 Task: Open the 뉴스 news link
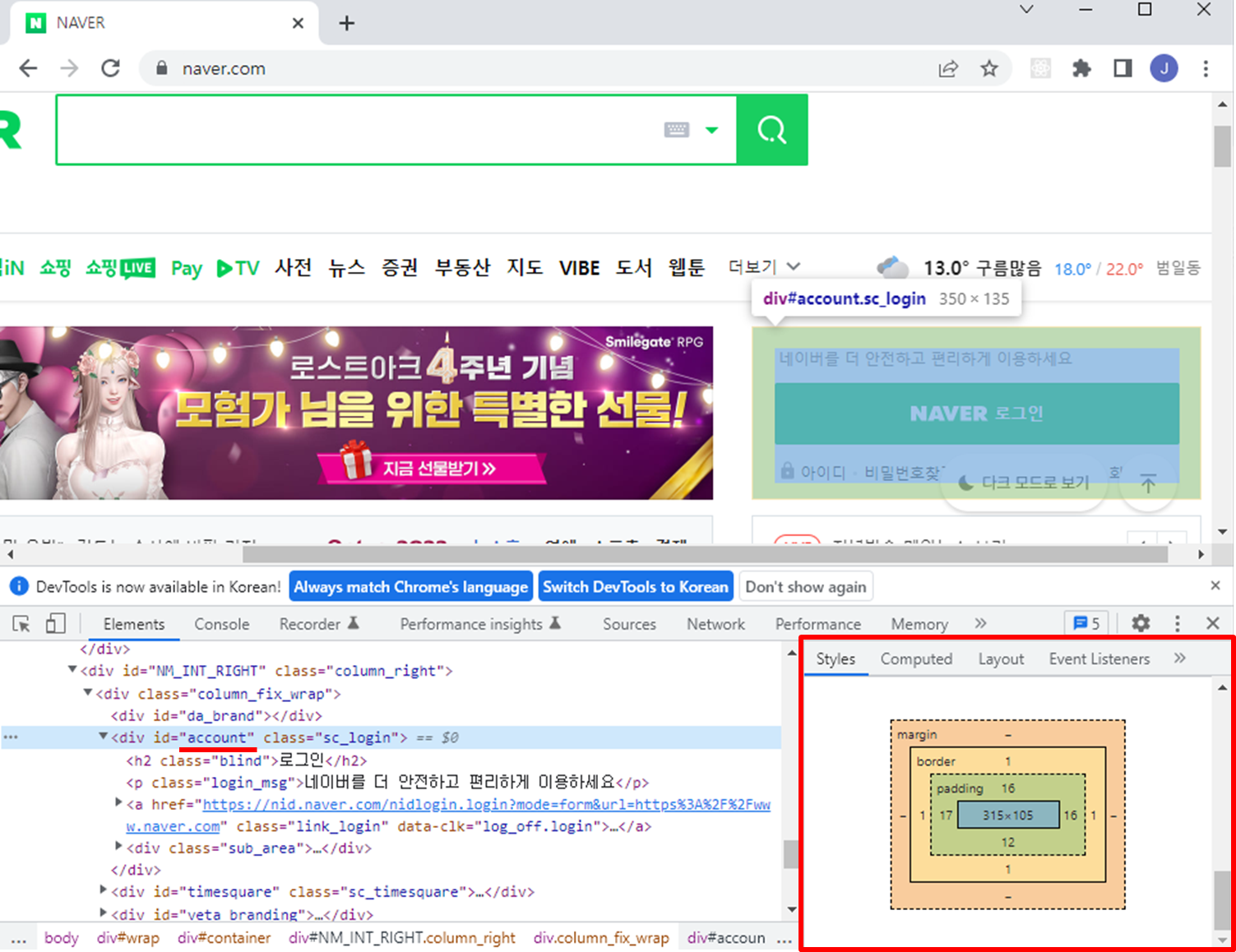346,268
